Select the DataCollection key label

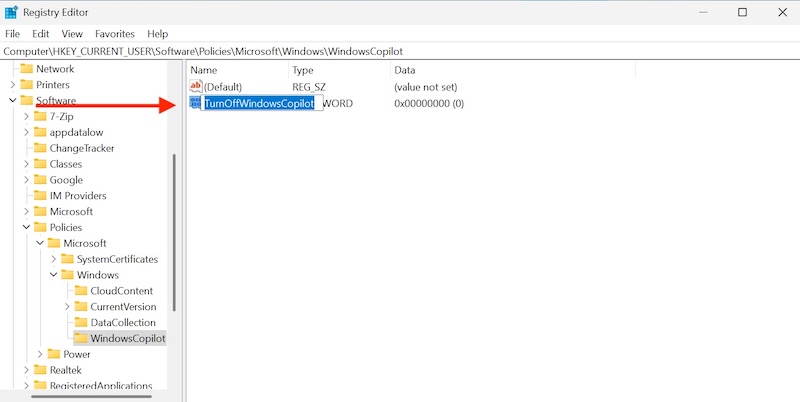[123, 322]
